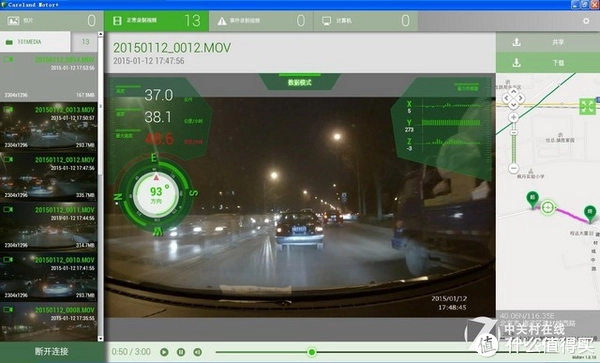Pause the video with the pause icon
600x363 pixels.
(181, 352)
